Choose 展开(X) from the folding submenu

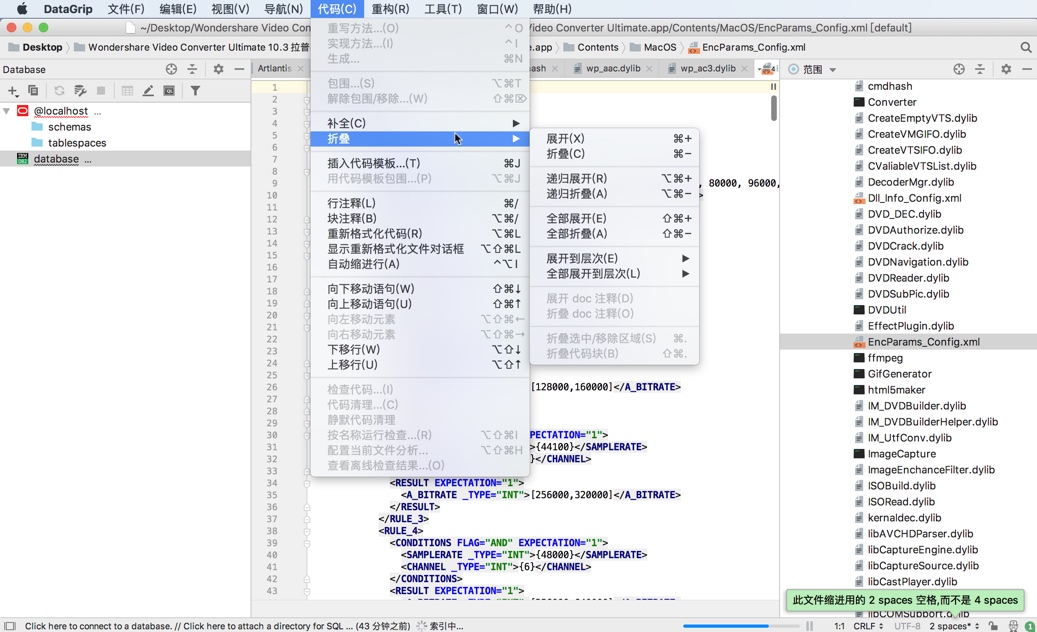614,138
